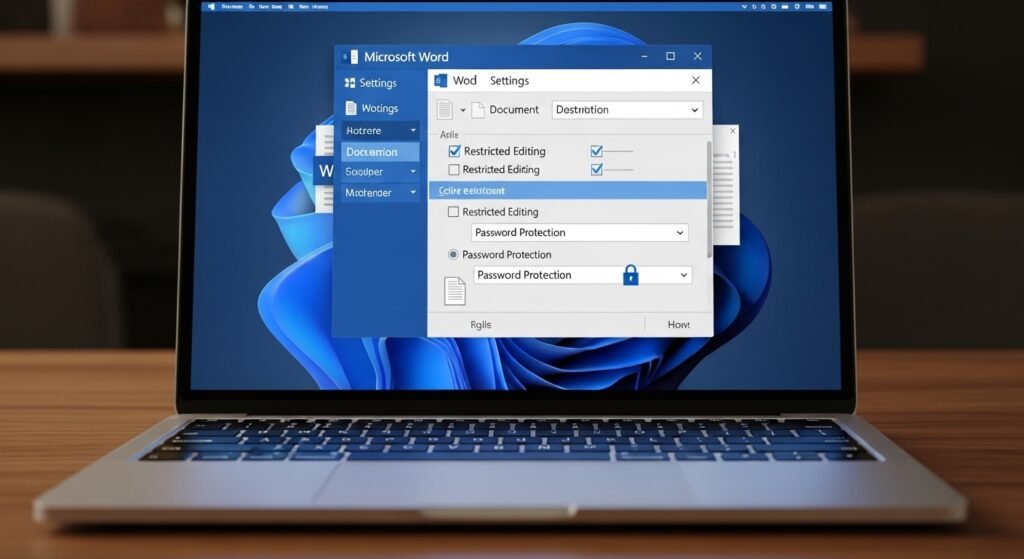1024x559 pixels.
Task: Click the dialog's vertical scrollbar
Action: [710, 200]
